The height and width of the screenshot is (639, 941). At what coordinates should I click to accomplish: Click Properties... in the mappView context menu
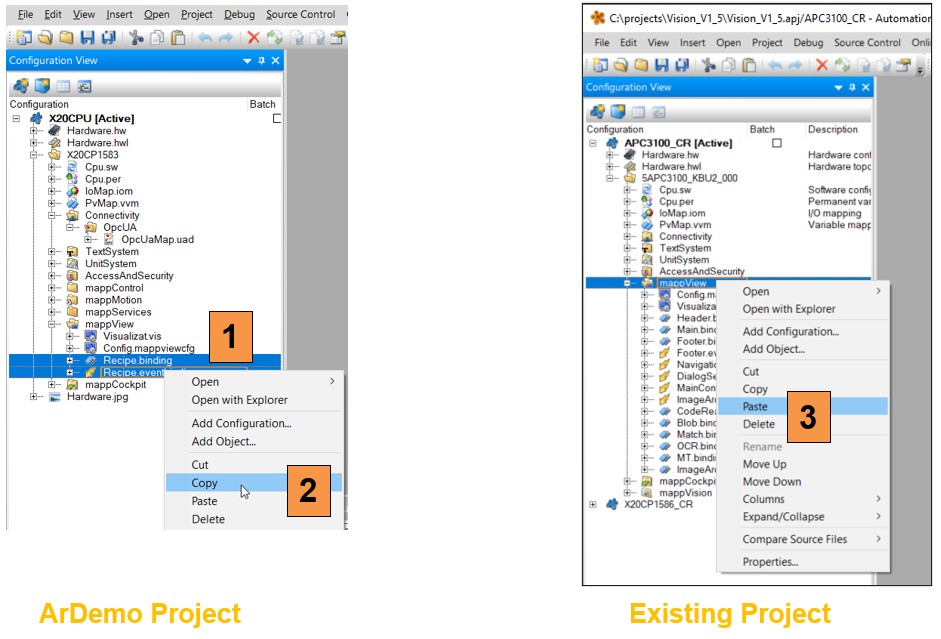point(770,562)
